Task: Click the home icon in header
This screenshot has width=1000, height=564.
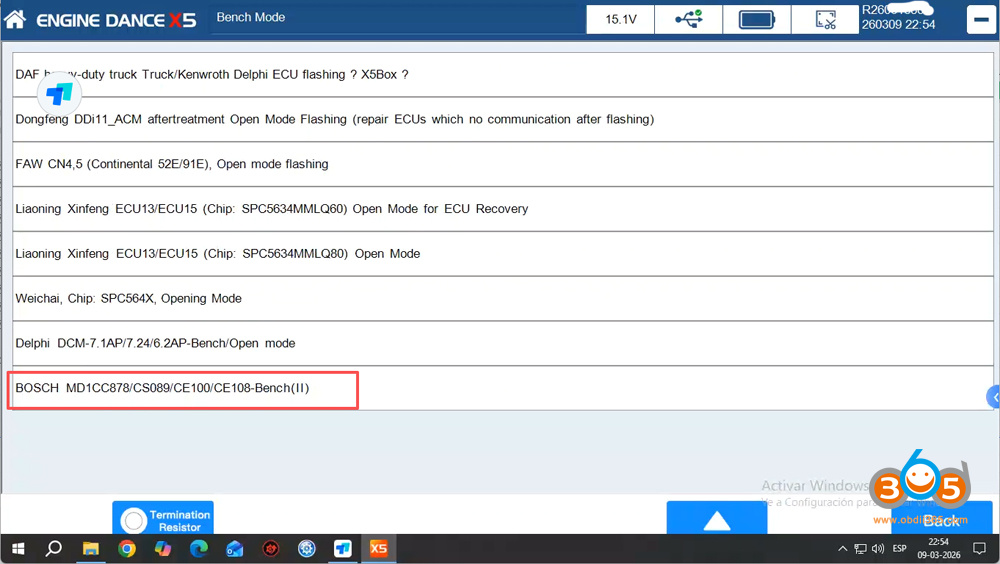Action: 15,19
